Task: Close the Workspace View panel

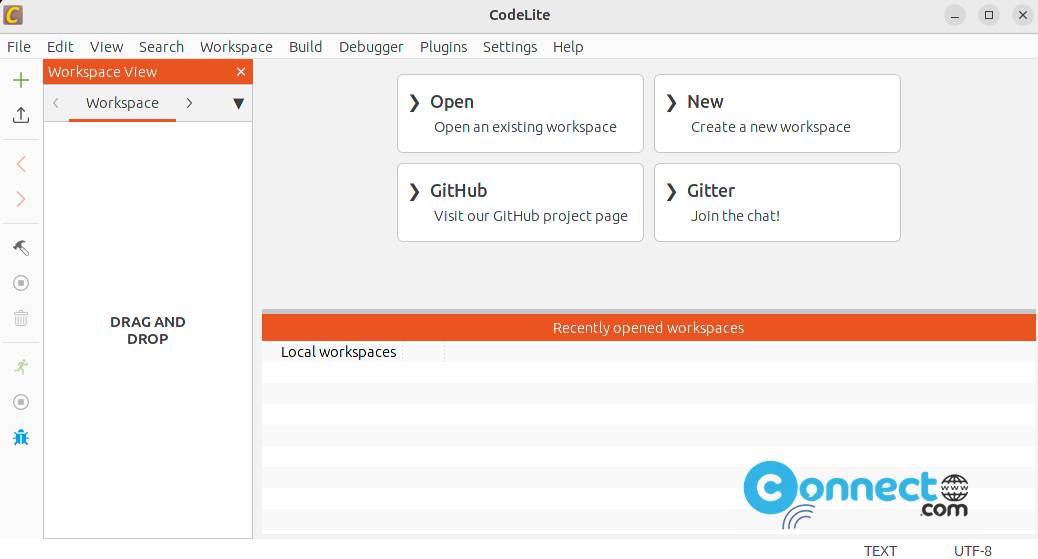Action: point(241,72)
